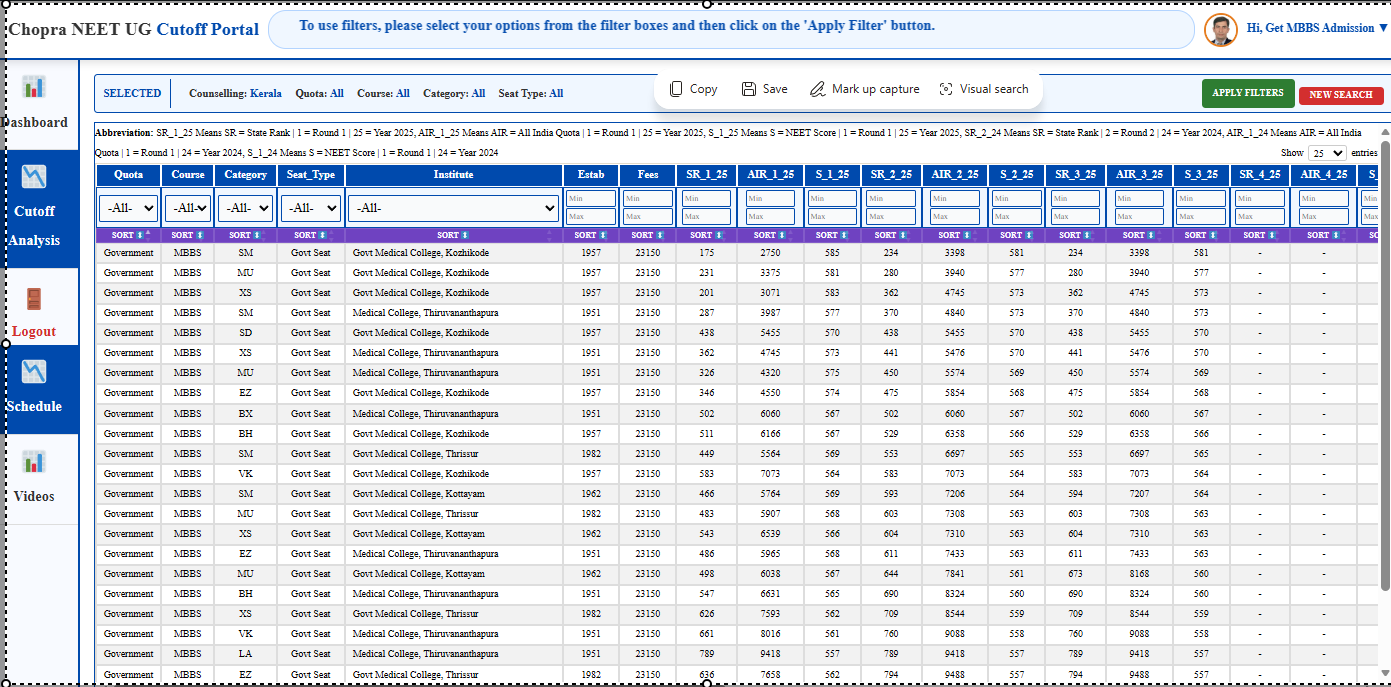Sort the table by Fees column

[647, 235]
